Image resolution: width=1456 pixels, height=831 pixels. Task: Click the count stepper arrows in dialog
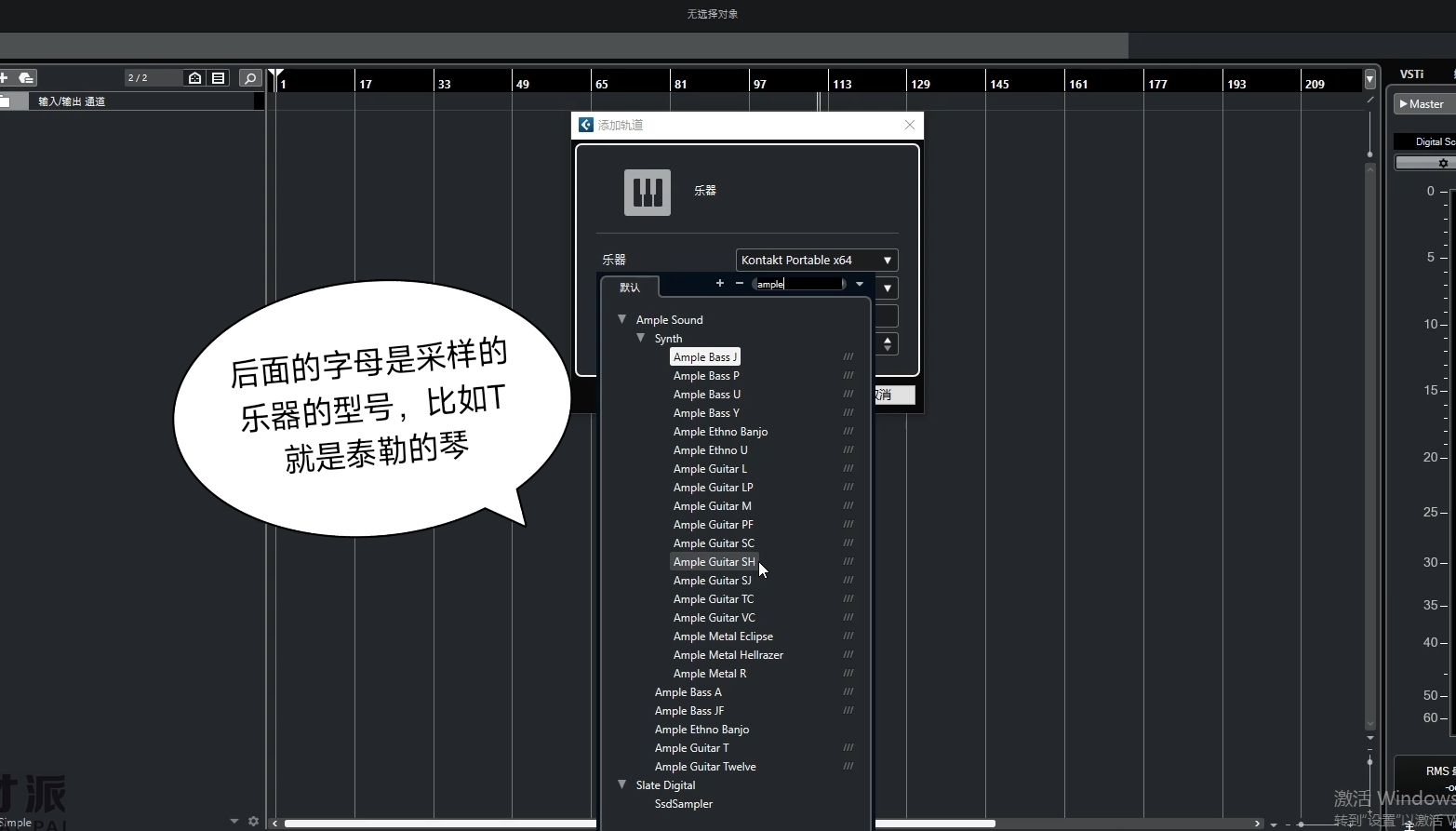(x=887, y=343)
